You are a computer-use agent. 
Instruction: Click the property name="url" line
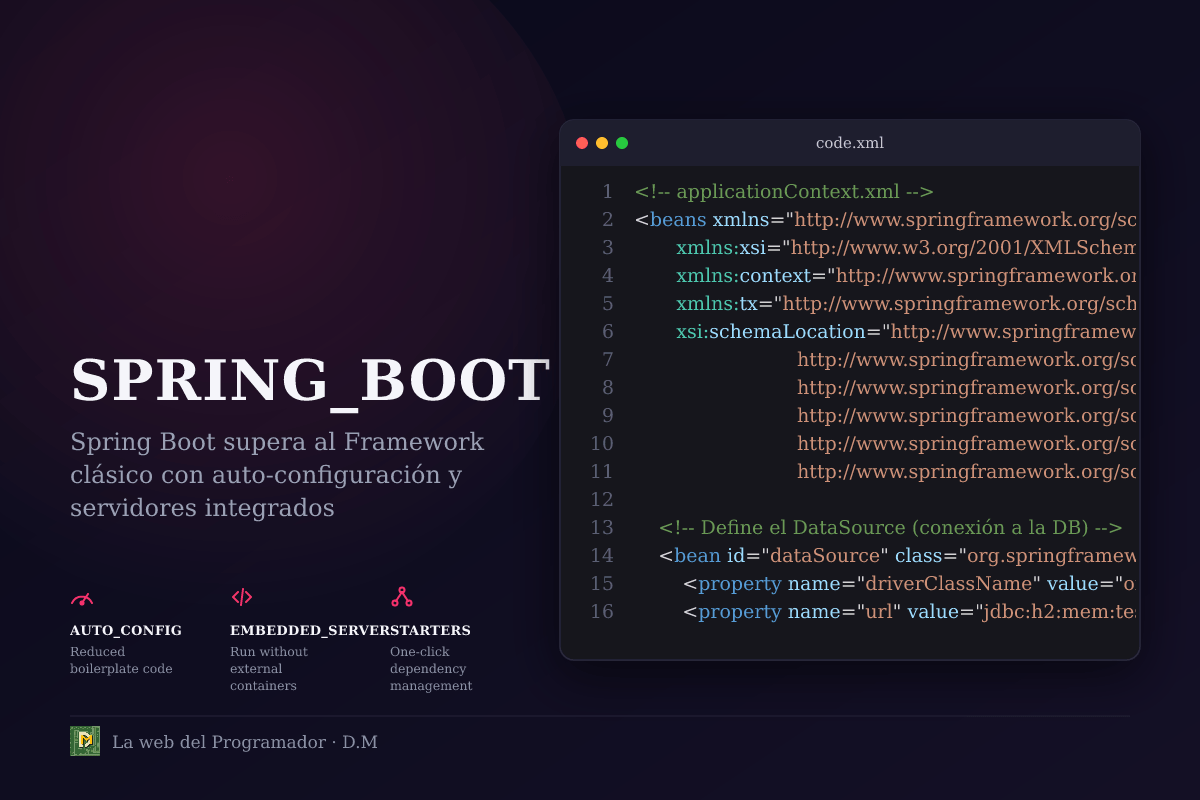[x=910, y=611]
